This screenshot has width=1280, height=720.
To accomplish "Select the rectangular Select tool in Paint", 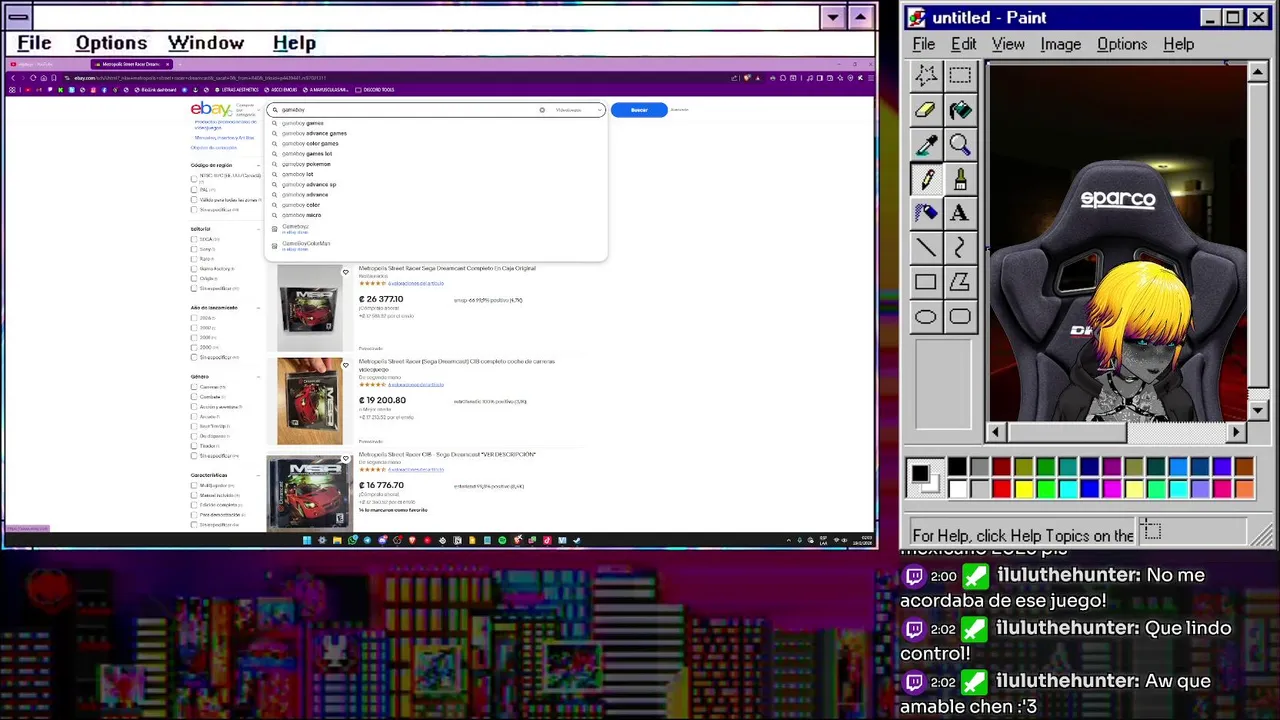I will (960, 75).
